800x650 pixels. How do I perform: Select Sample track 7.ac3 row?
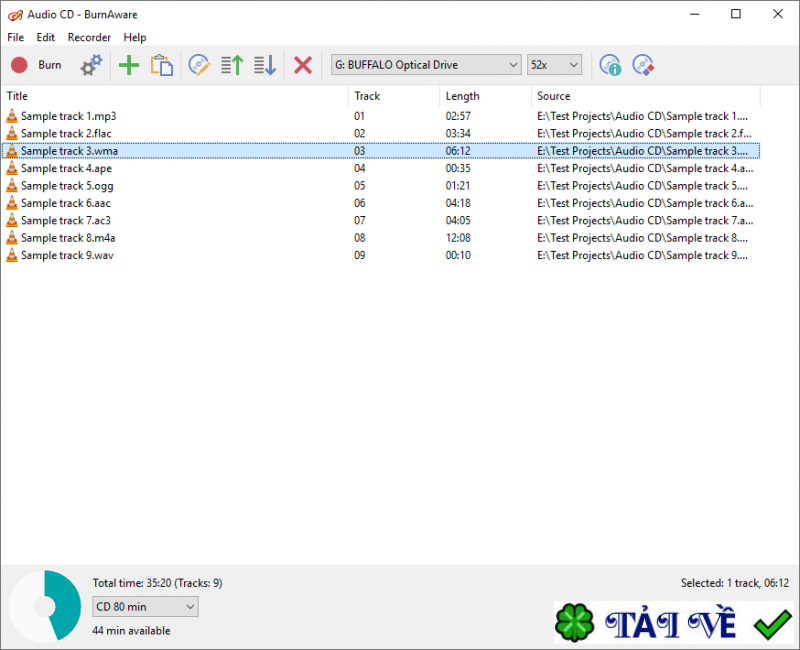point(381,220)
